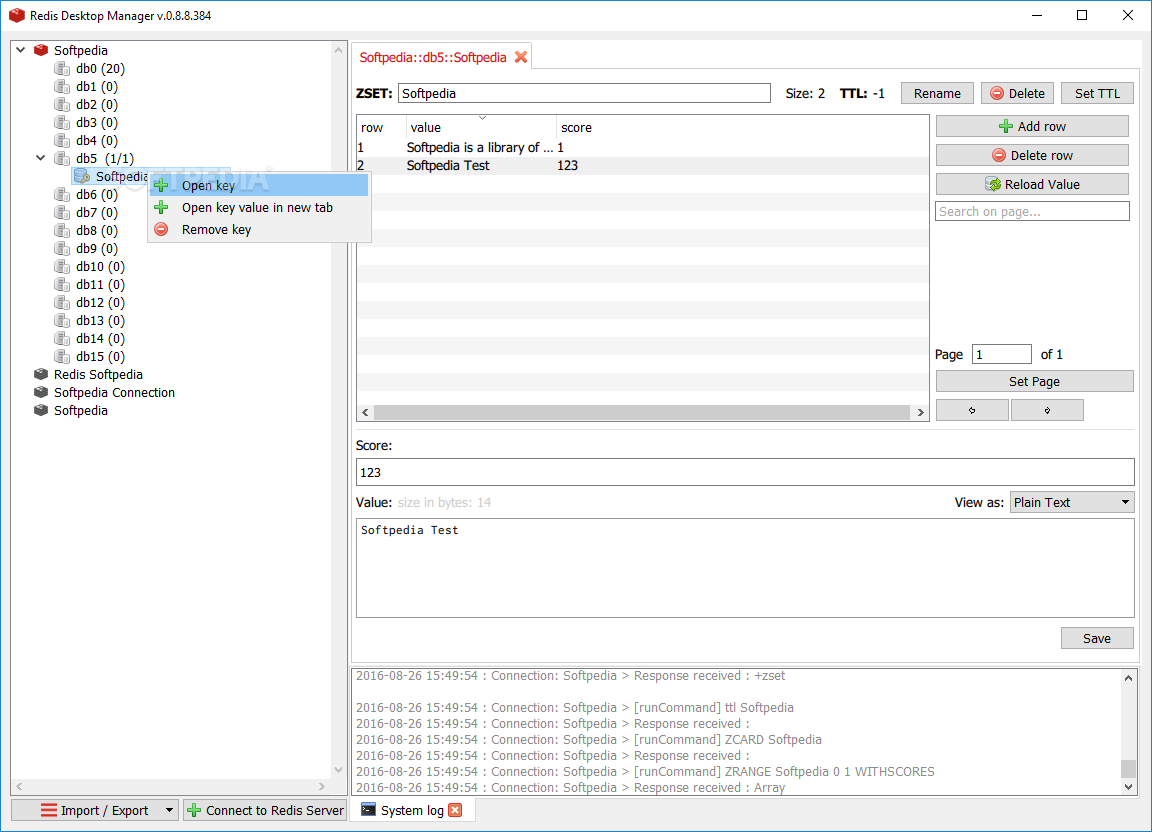Click the Delete row button
1152x832 pixels.
point(1032,155)
